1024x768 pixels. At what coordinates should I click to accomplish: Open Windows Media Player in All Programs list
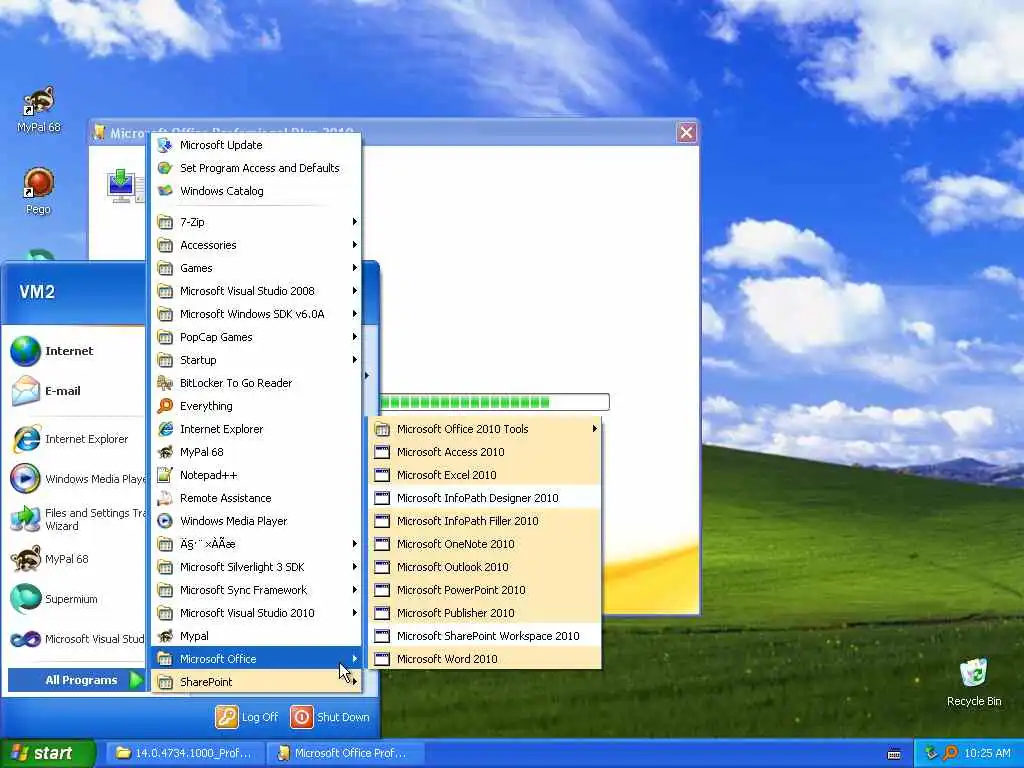coord(257,521)
